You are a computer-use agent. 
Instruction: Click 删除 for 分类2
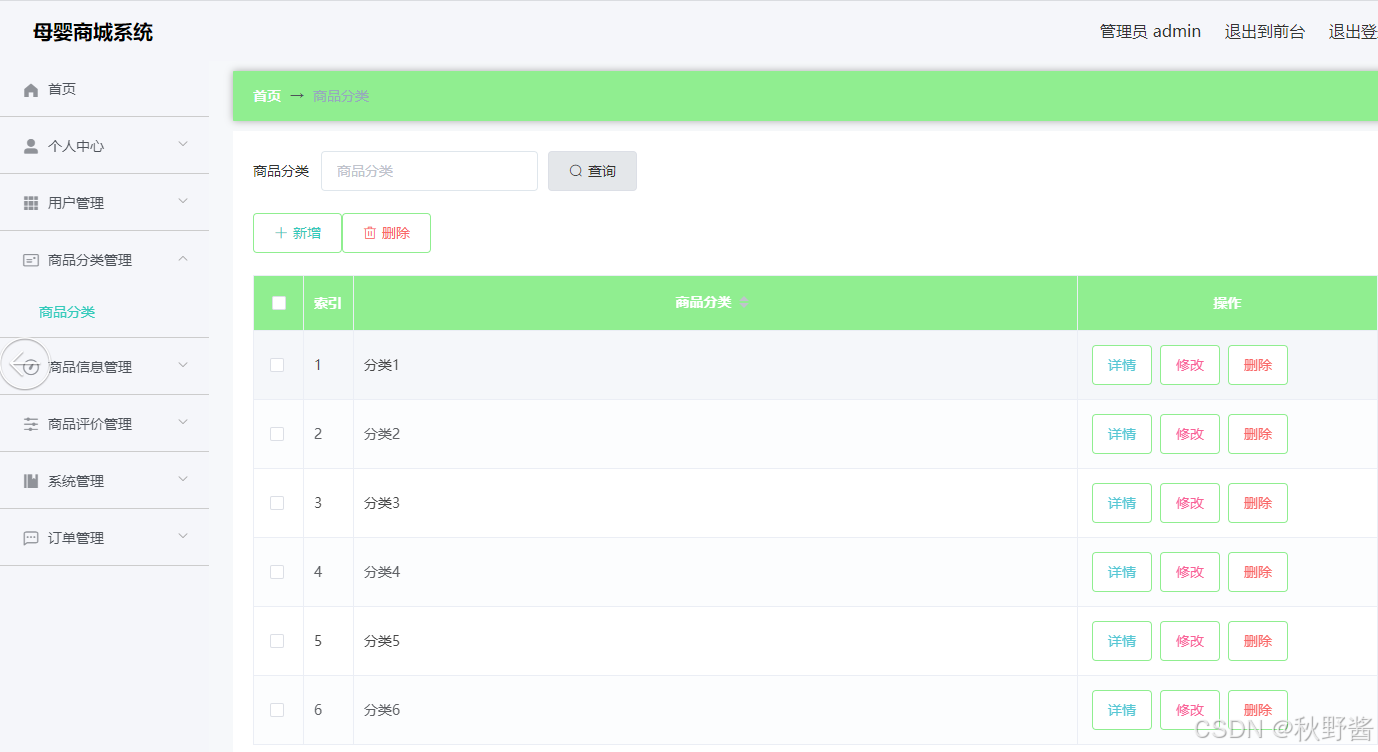(x=1258, y=434)
